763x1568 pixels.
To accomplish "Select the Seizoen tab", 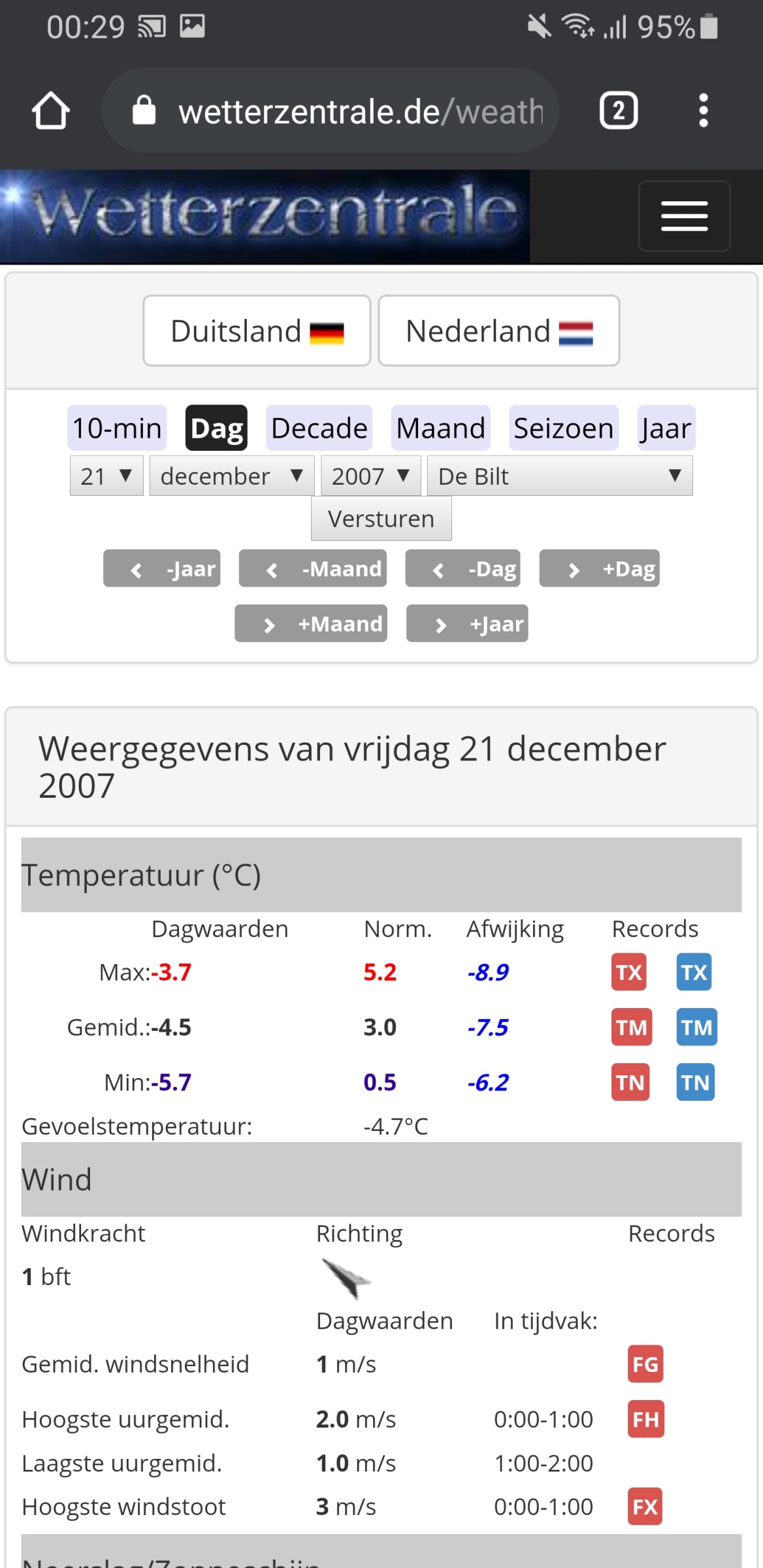I will click(x=563, y=429).
